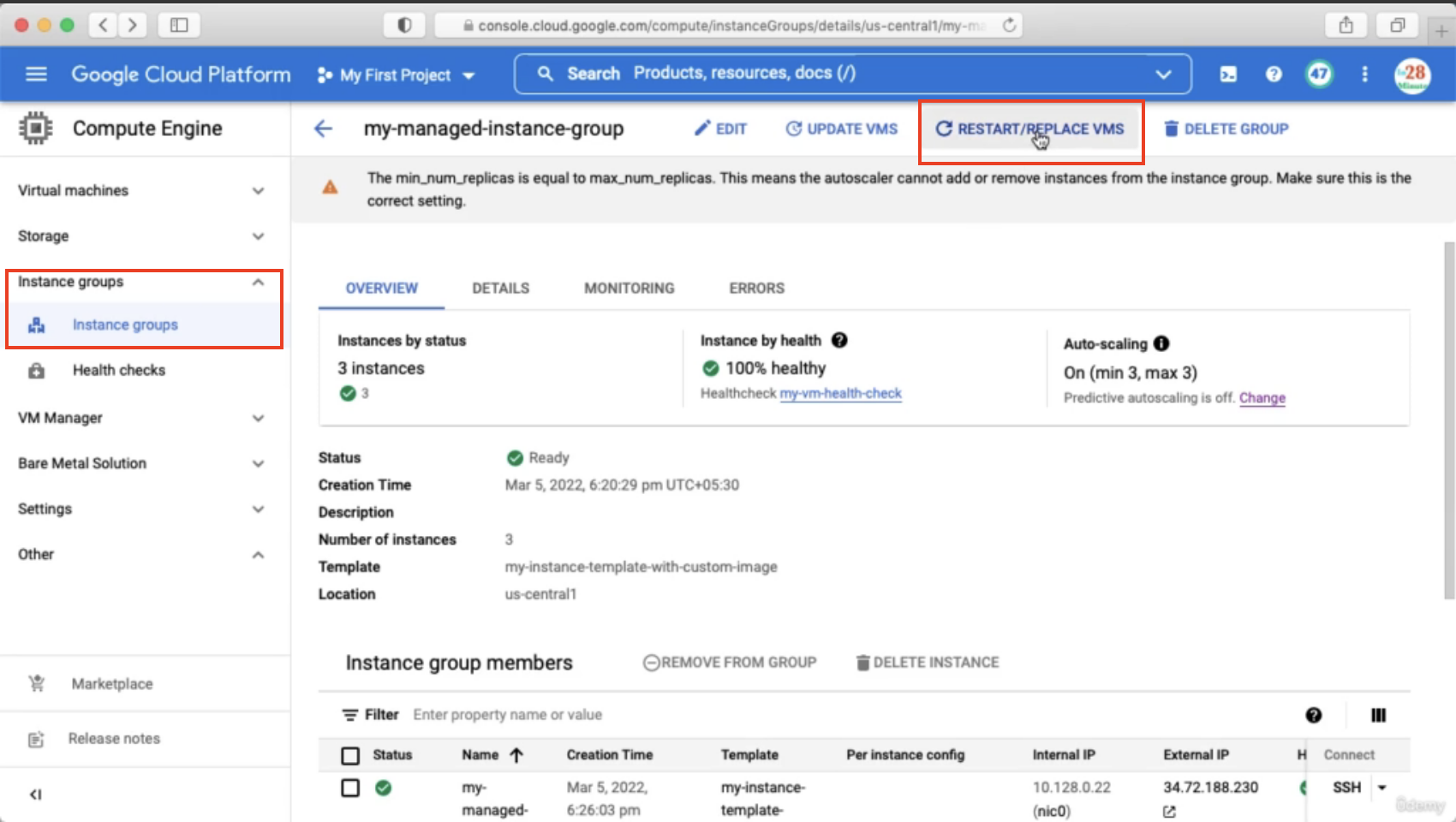This screenshot has width=1456, height=822.
Task: Click the Filter icon in members table
Action: (349, 715)
